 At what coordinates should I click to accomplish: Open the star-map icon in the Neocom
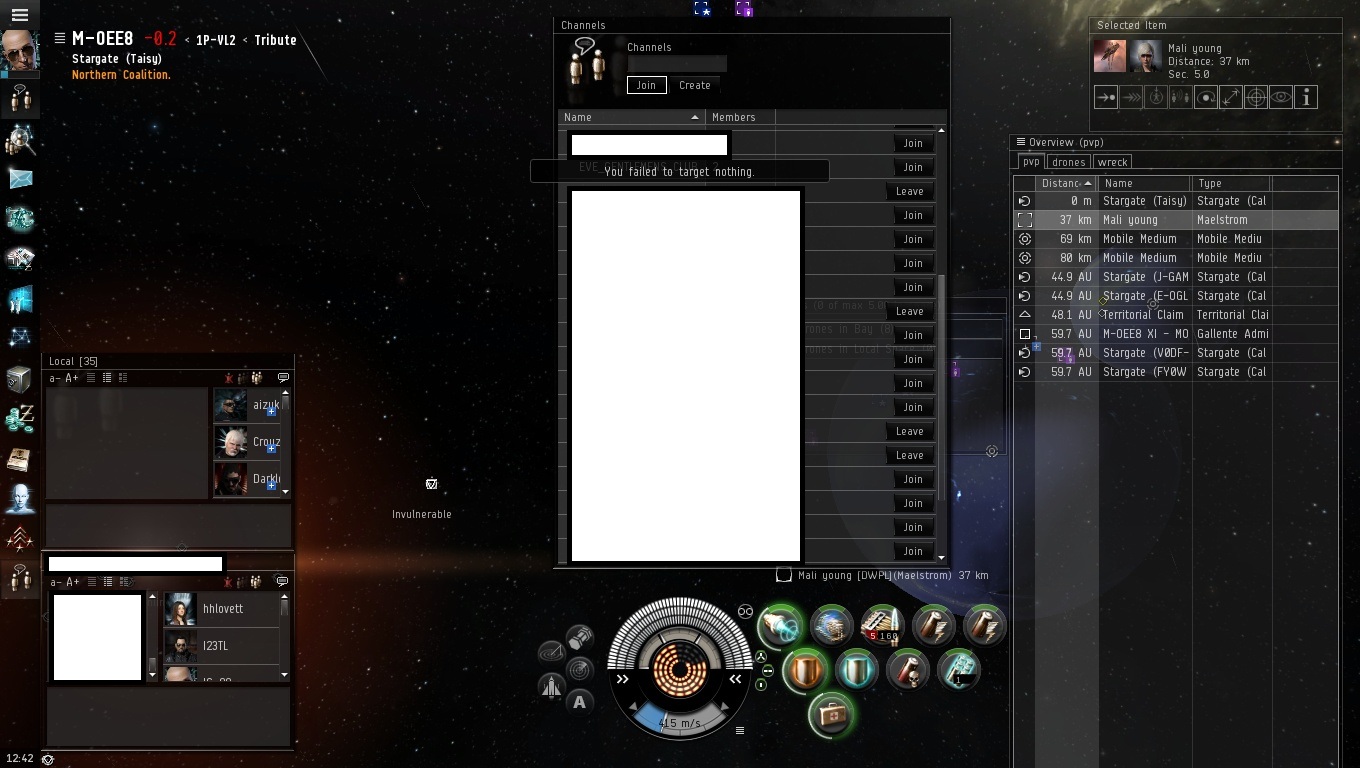[x=20, y=338]
